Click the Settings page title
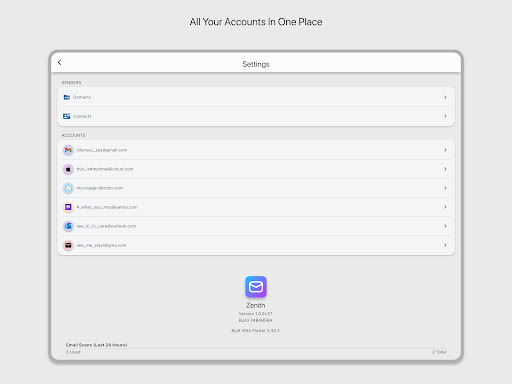The height and width of the screenshot is (384, 512). coord(256,64)
